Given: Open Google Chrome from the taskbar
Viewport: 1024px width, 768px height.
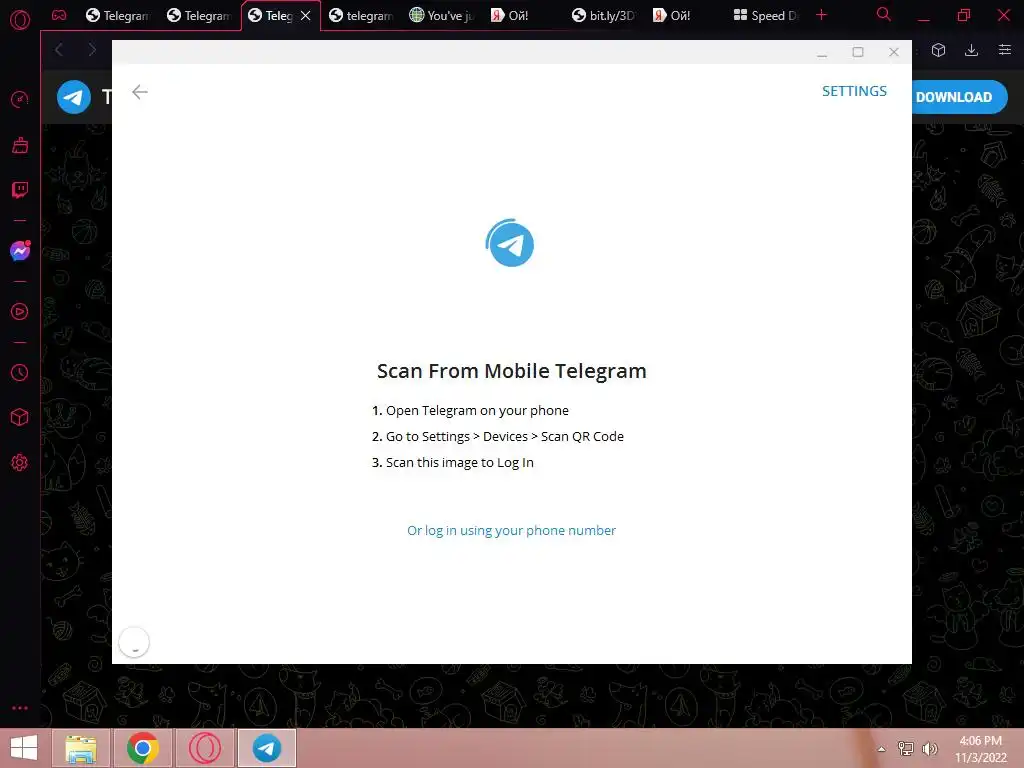Looking at the screenshot, I should point(142,748).
